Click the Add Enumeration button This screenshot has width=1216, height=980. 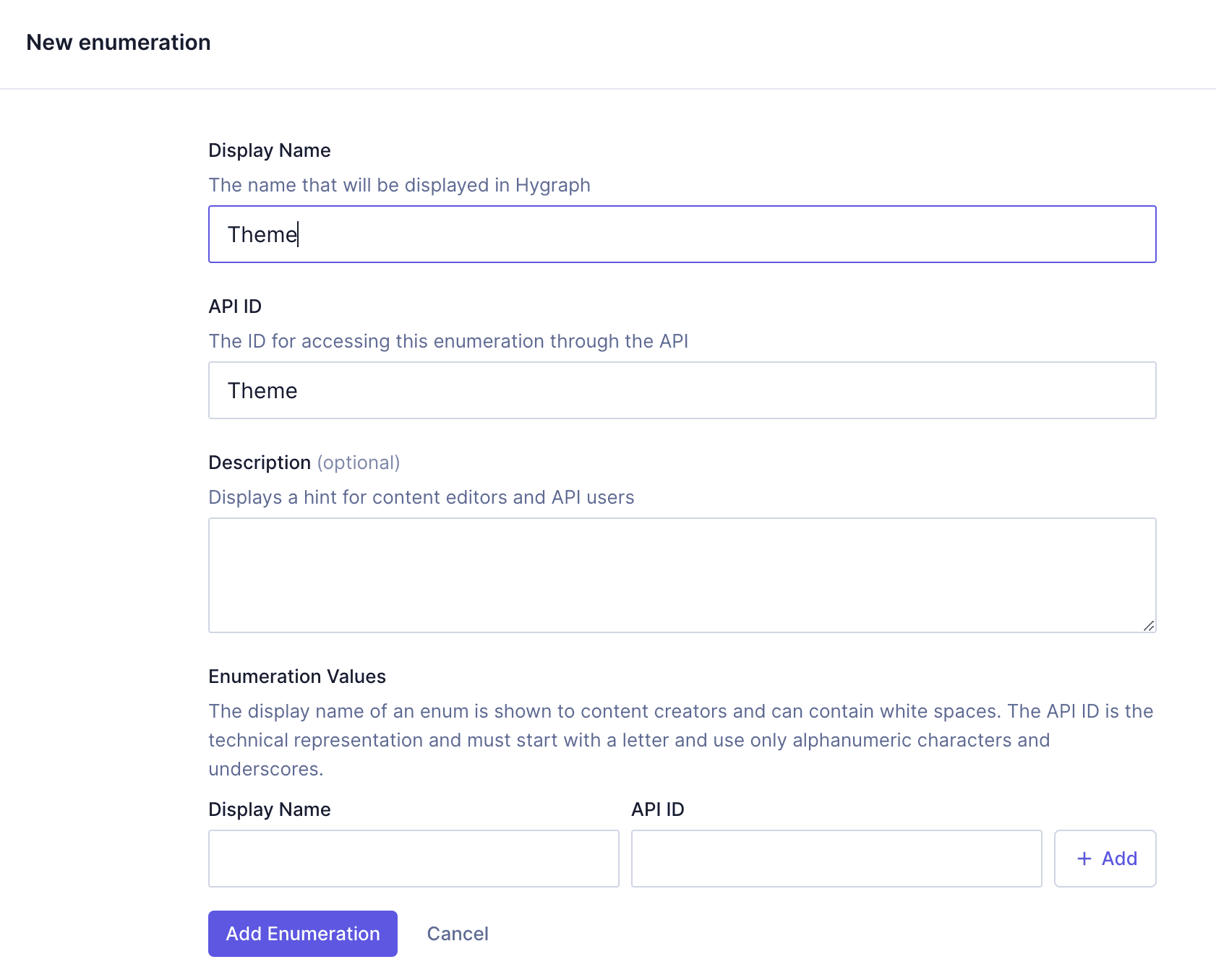pos(302,933)
